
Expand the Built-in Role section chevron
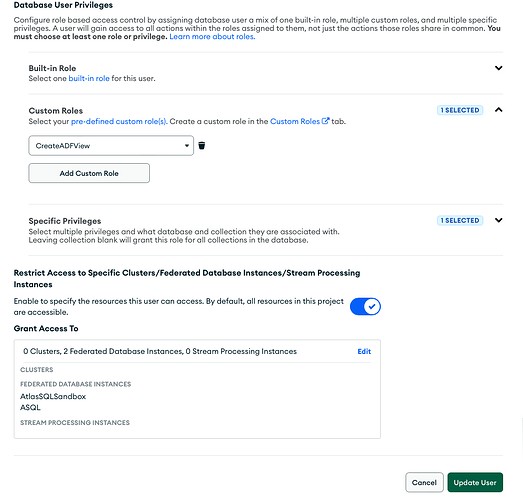coord(498,68)
